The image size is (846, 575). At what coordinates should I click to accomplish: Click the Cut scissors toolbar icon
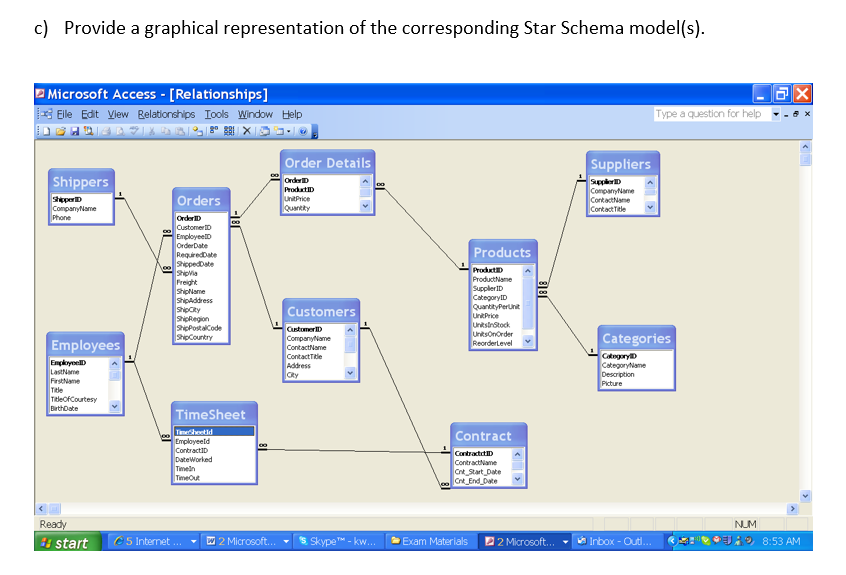[152, 131]
